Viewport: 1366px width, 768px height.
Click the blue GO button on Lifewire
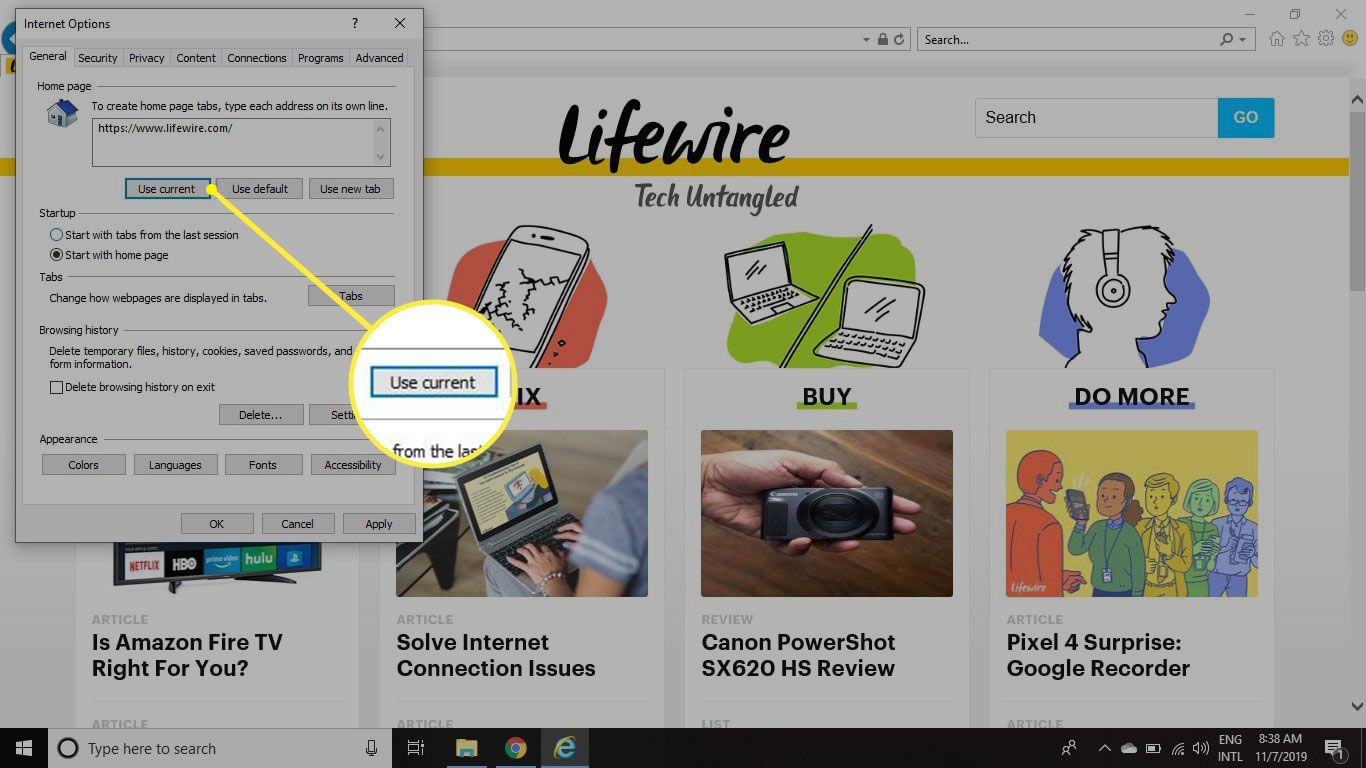coord(1246,117)
